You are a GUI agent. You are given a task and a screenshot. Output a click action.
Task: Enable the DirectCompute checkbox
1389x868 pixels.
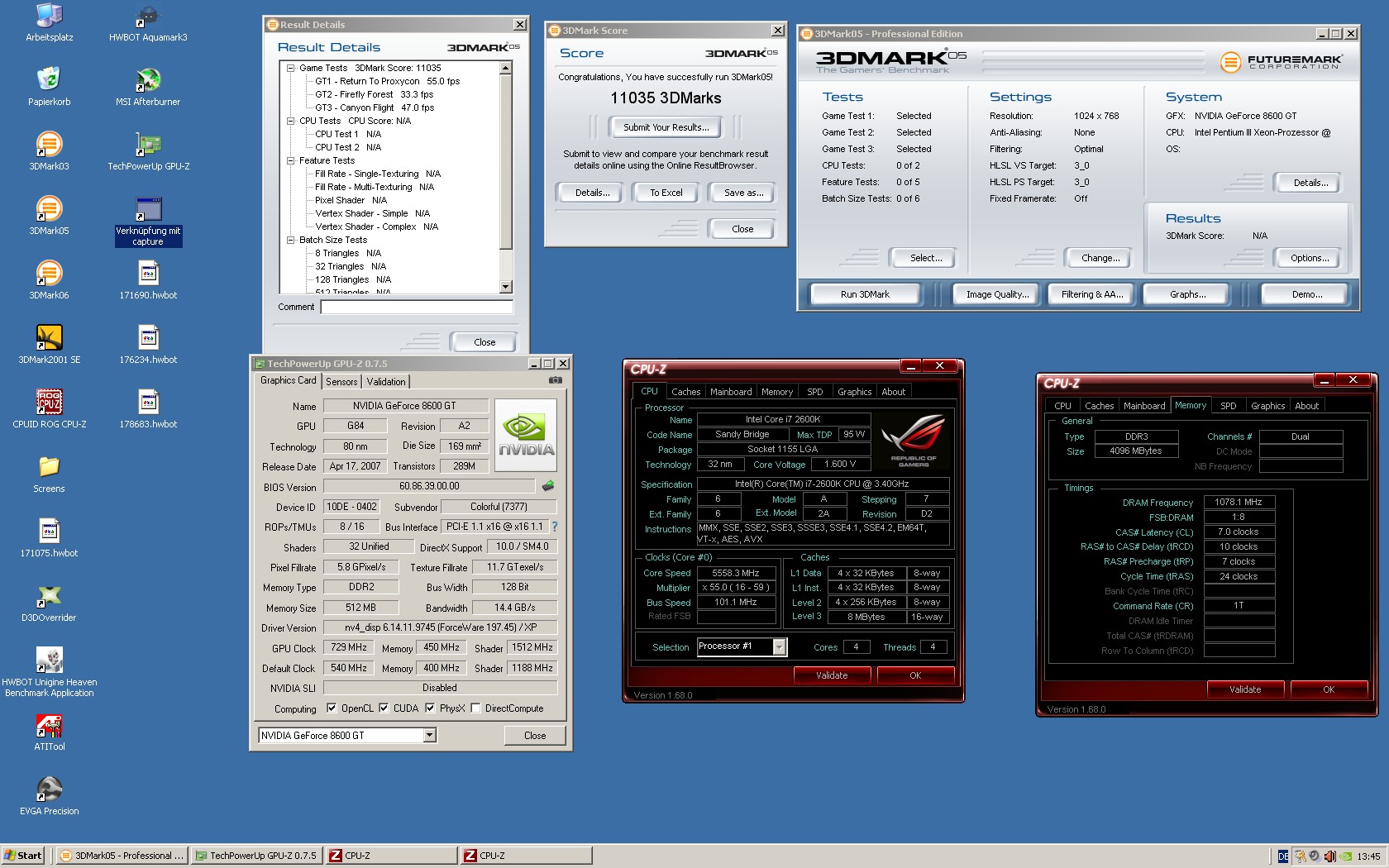(475, 708)
